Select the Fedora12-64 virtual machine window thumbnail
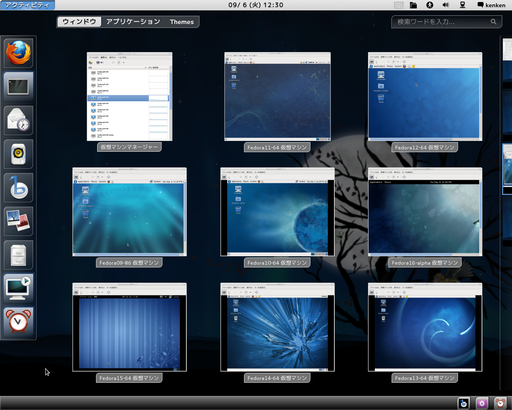 [425, 96]
